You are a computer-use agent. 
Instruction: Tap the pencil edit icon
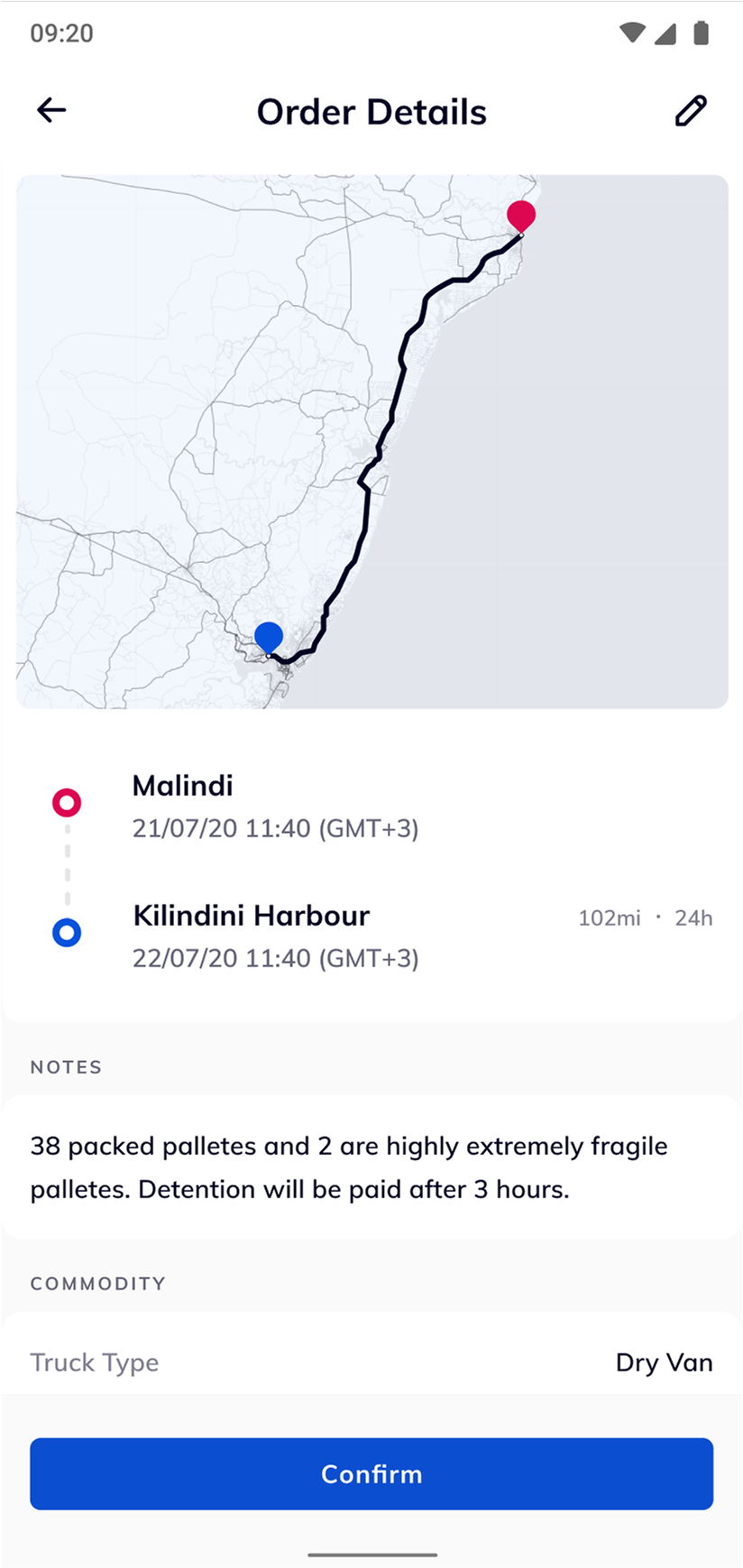[x=691, y=111]
